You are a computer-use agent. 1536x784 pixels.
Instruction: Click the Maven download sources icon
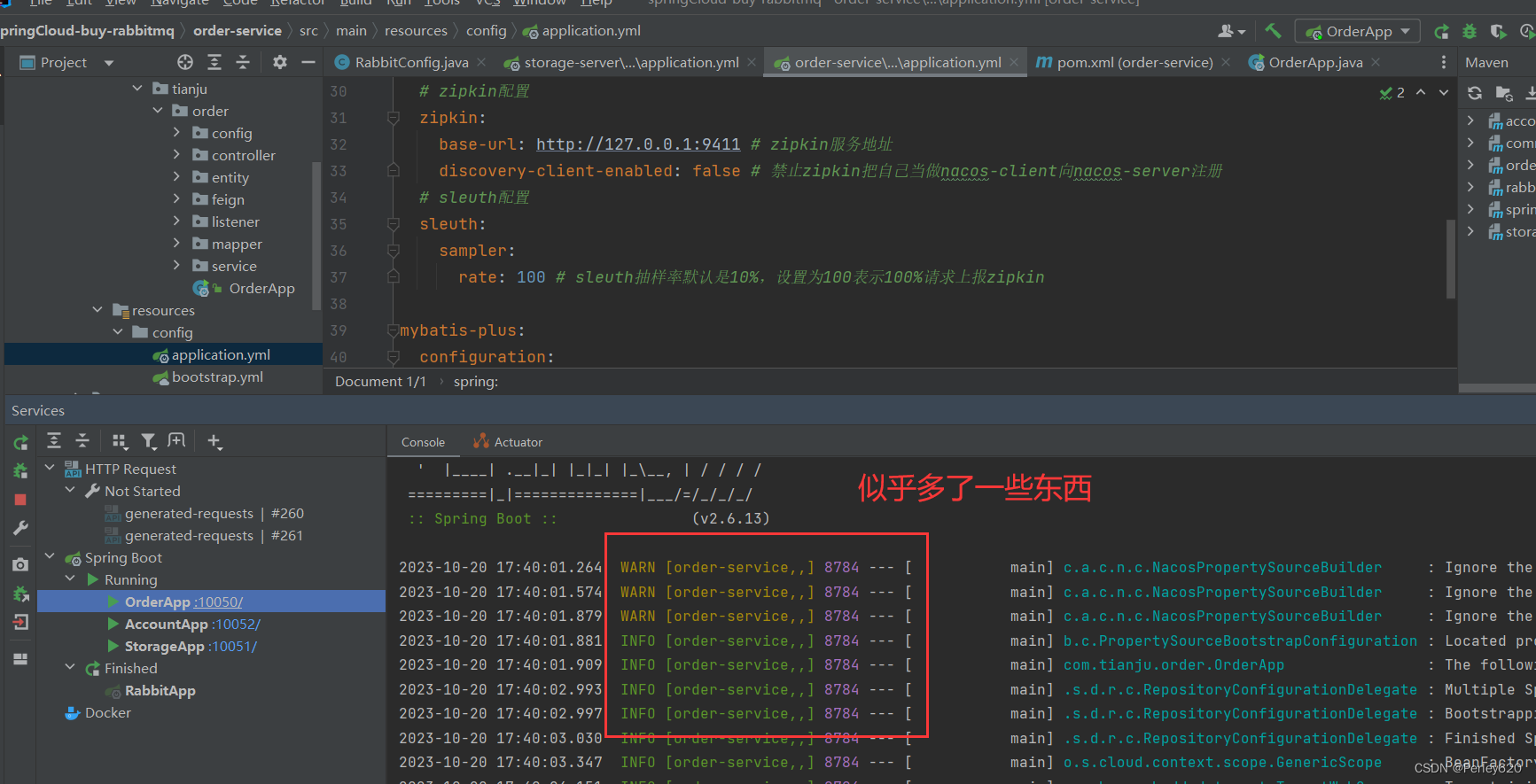pyautogui.click(x=1530, y=93)
